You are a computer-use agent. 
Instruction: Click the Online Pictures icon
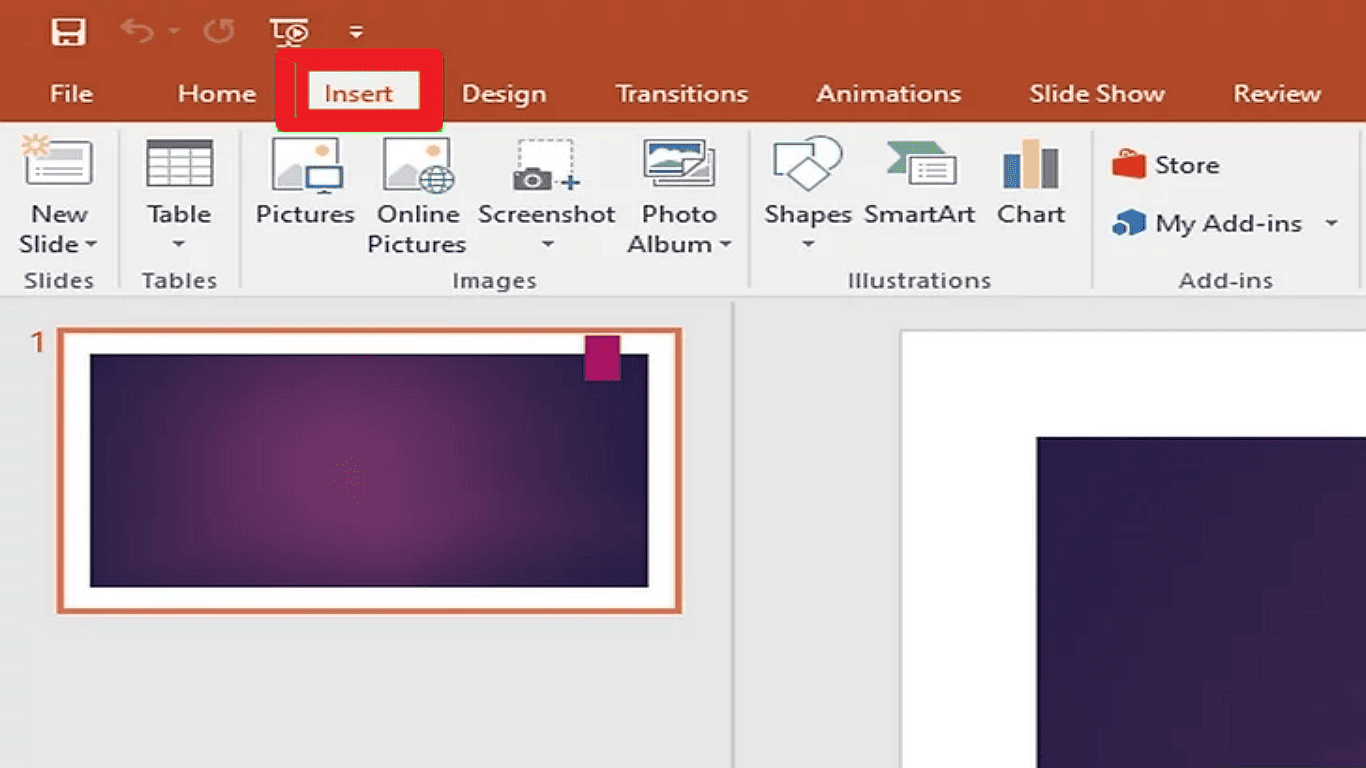(x=419, y=165)
